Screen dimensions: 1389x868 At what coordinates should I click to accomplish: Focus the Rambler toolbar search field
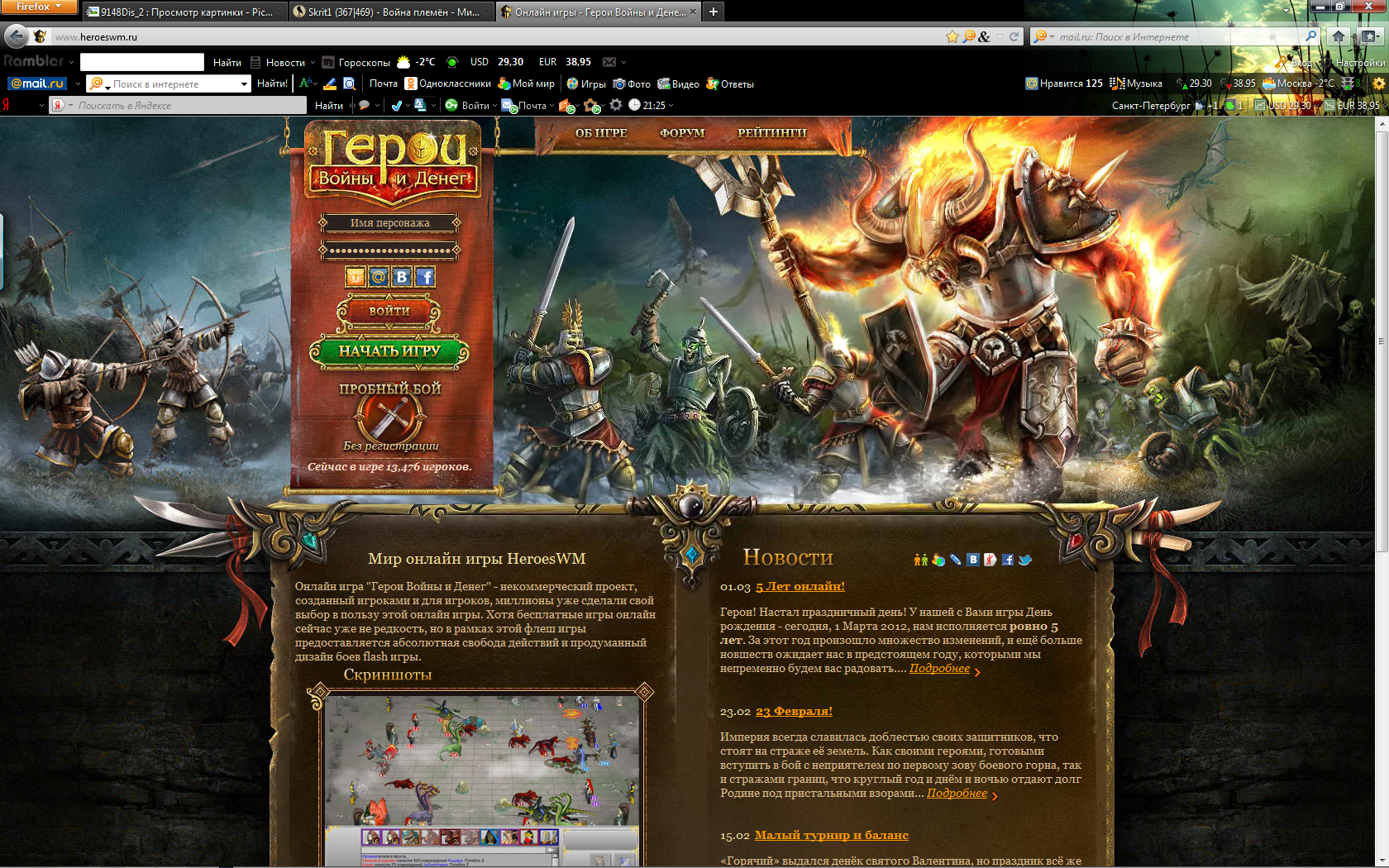(x=141, y=62)
